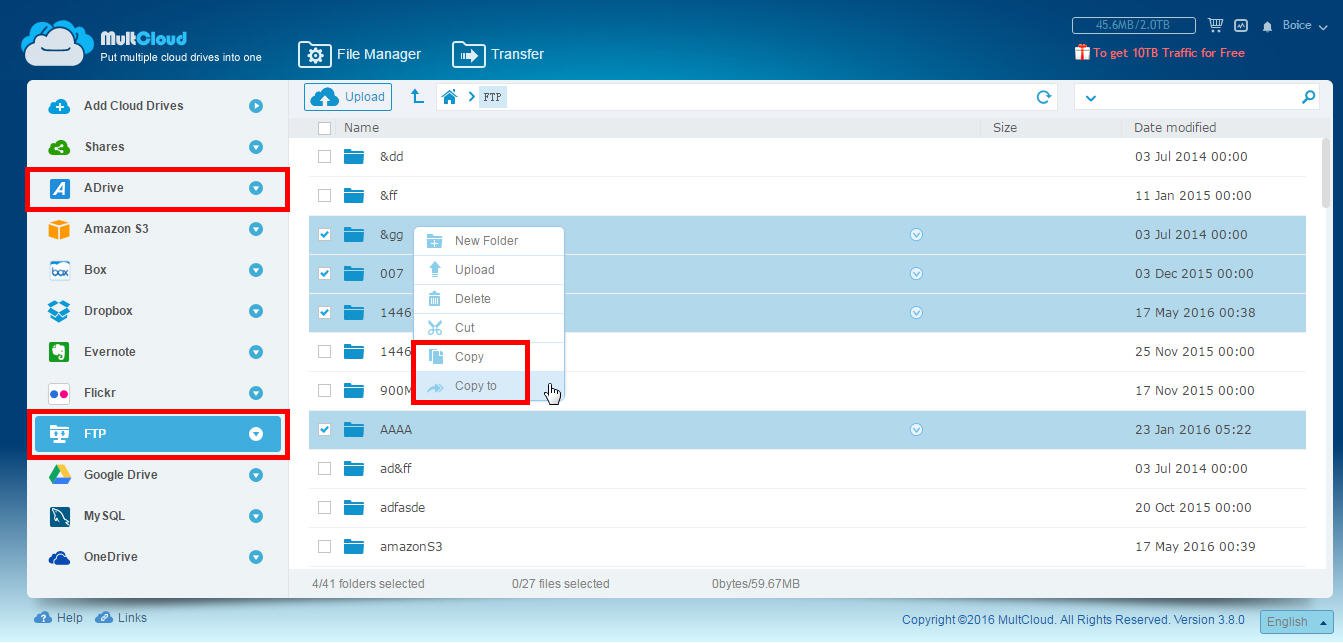Screen dimensions: 1343x643
Task: Expand the FTP dropdown arrow
Action: coord(256,434)
